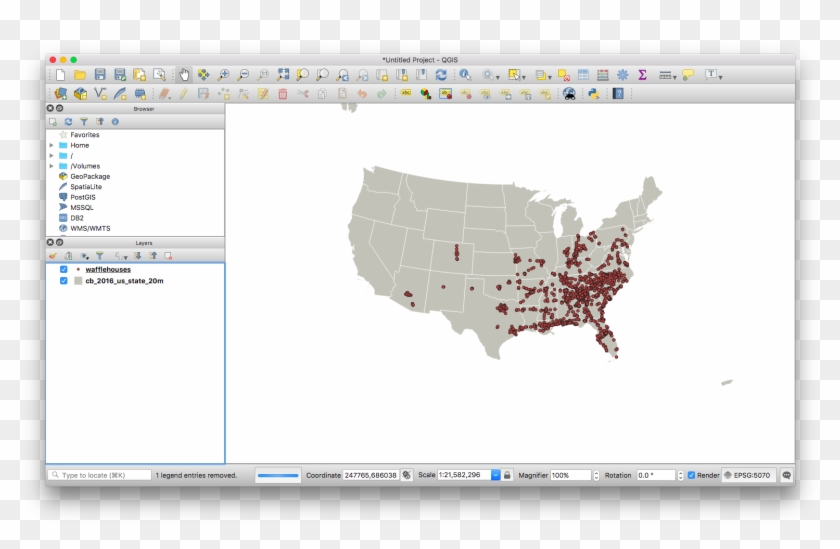Viewport: 840px width, 549px height.
Task: Click New SpatiaLite Layer feather icon
Action: click(x=120, y=94)
